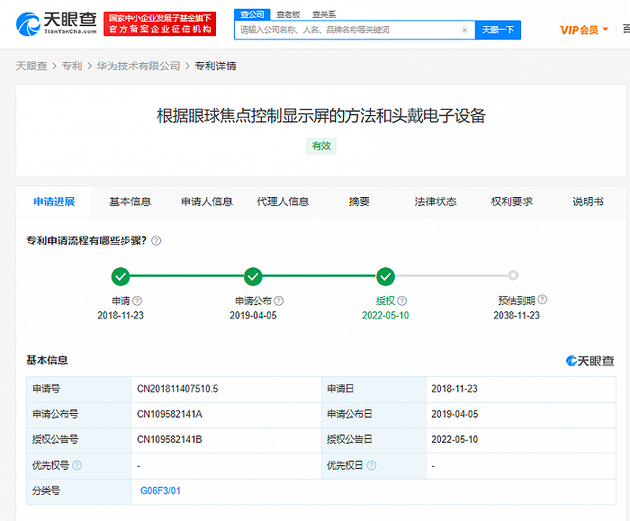Click the 专利详情 breadcrumb text

[x=216, y=66]
